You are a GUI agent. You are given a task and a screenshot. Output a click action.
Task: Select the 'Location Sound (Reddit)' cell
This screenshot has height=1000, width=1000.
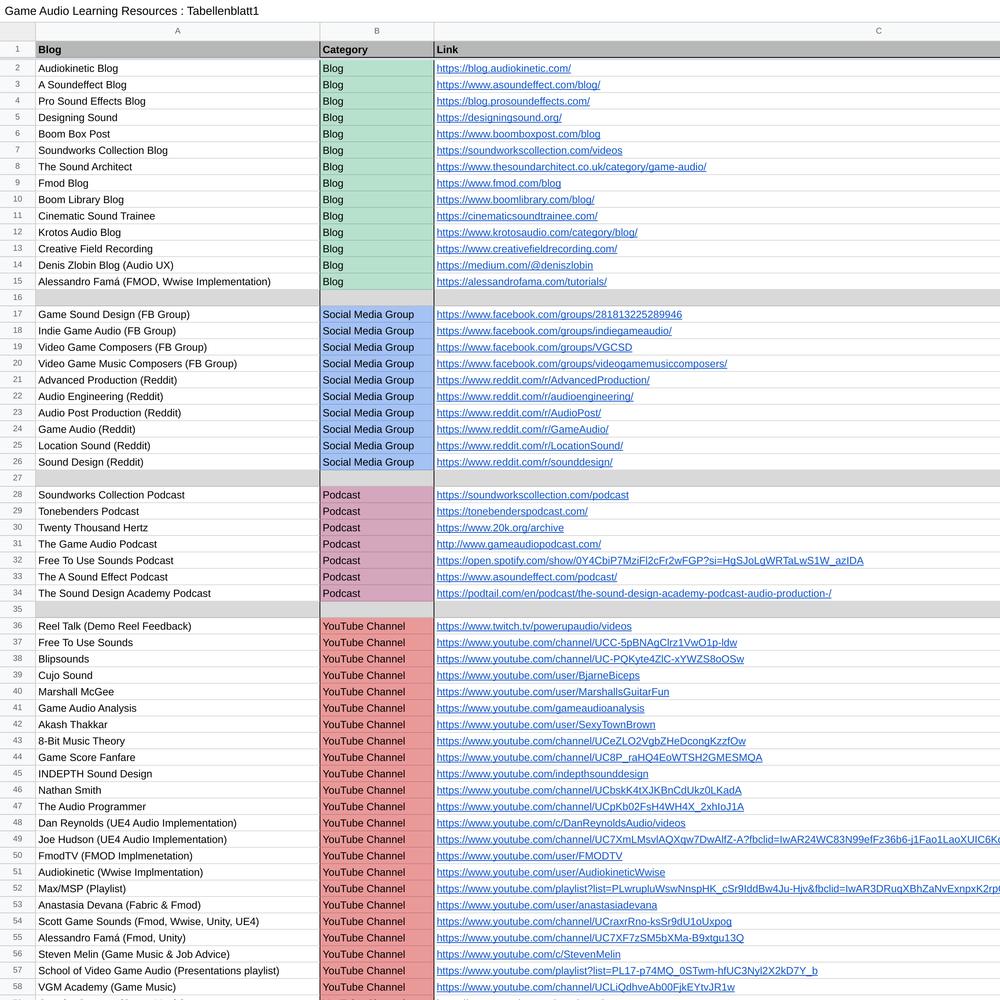click(177, 446)
